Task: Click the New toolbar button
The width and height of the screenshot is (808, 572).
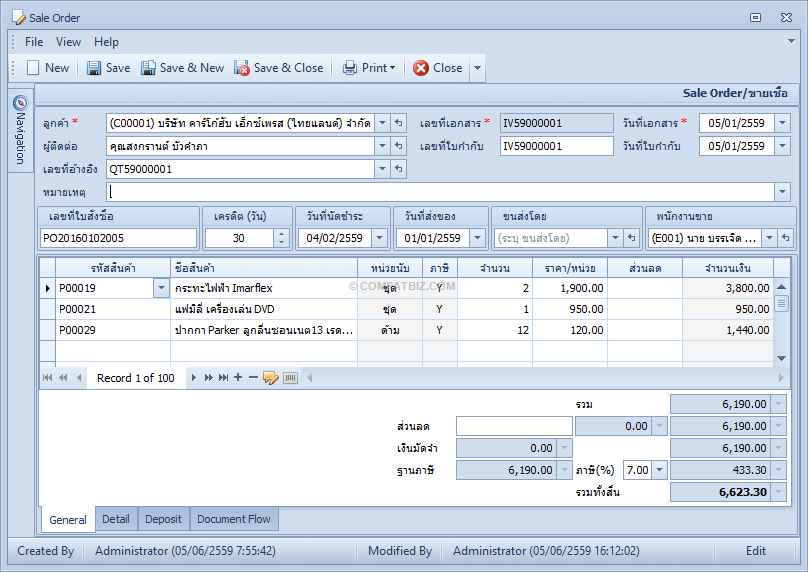Action: (x=48, y=68)
